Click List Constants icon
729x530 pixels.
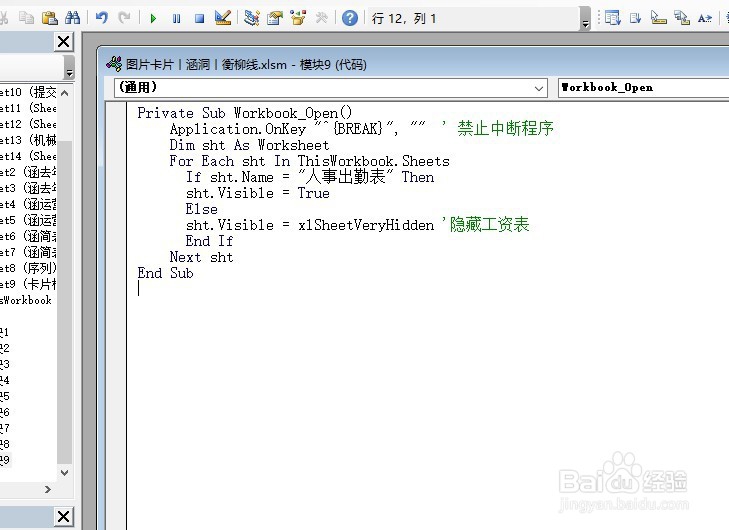tap(636, 18)
